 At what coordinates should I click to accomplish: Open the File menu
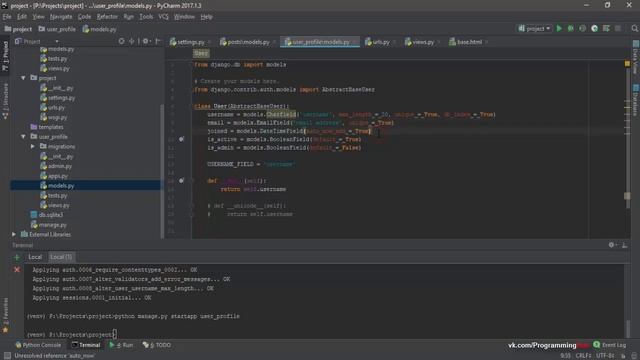tap(7, 17)
